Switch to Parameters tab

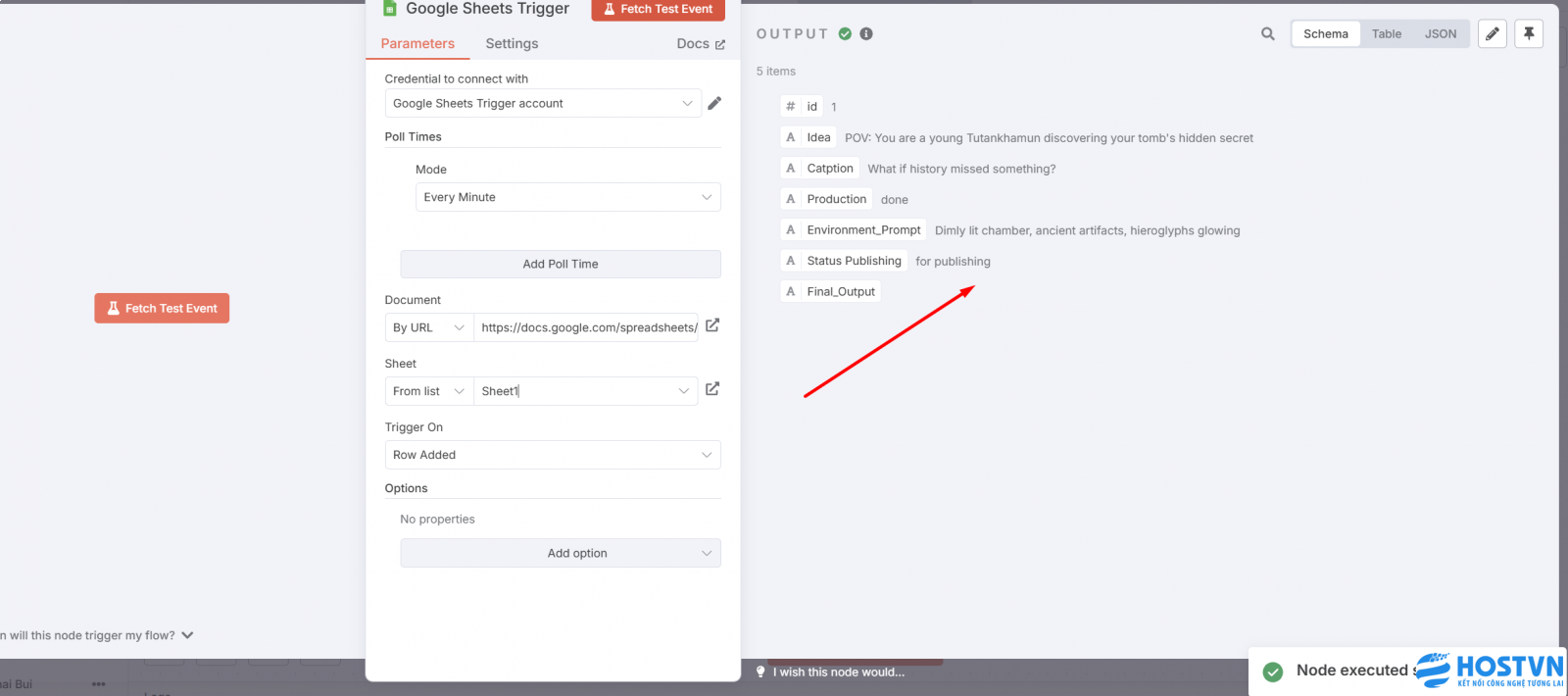coord(417,44)
